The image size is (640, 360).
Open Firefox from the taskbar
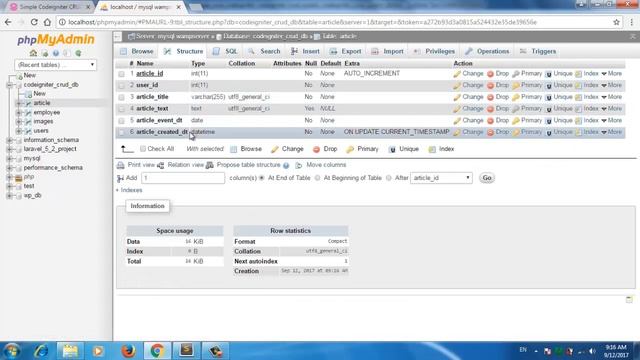coord(128,351)
